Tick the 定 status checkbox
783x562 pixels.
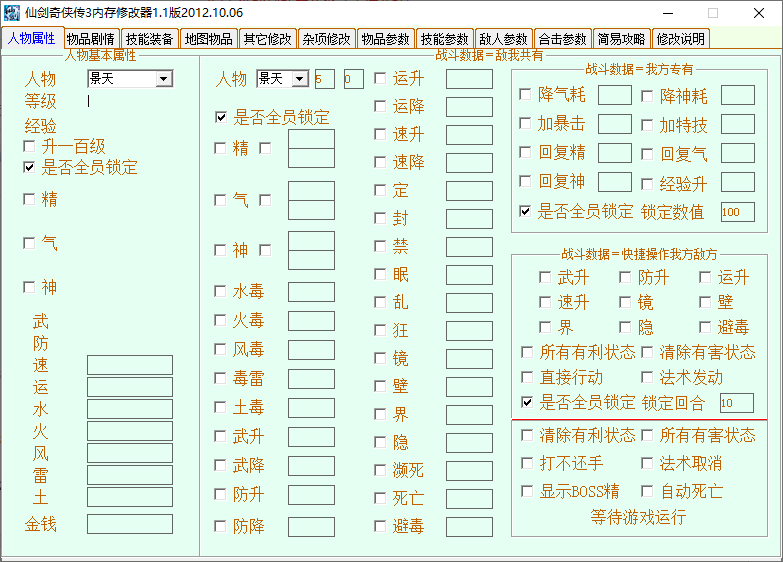click(x=380, y=190)
